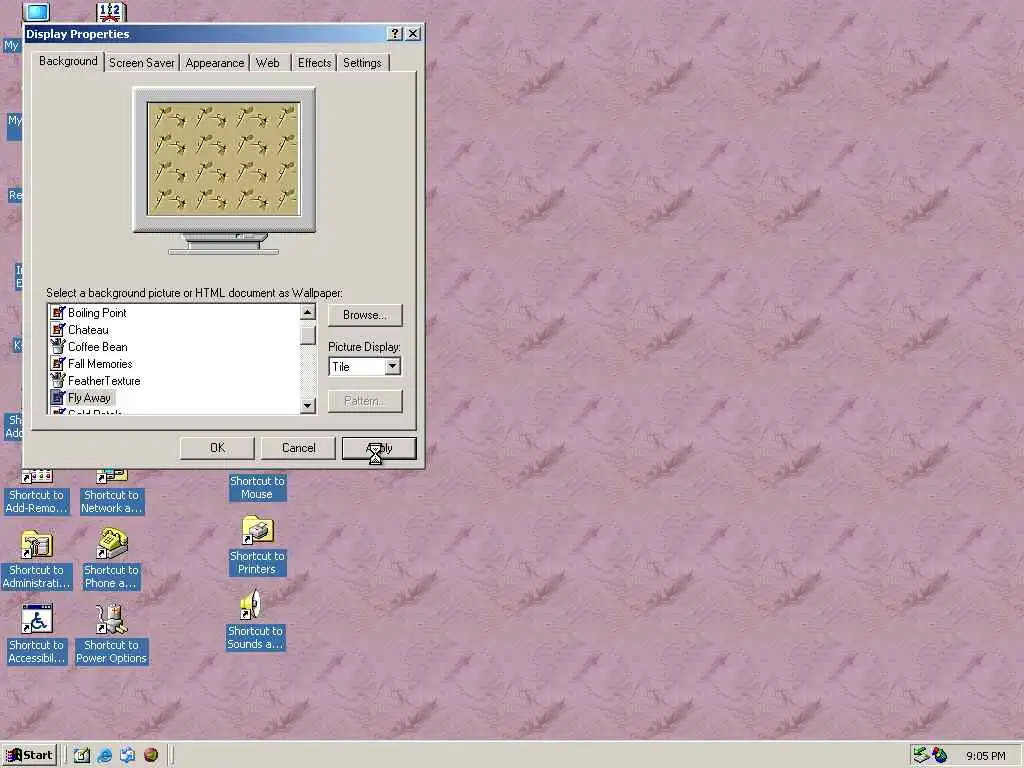
Task: Switch to the Settings tab
Action: pos(362,63)
